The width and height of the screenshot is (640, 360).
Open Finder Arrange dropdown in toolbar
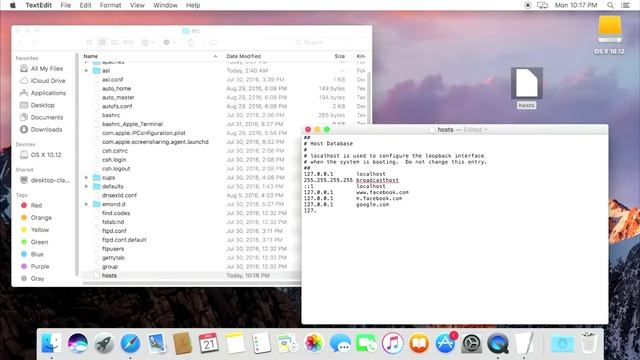click(148, 42)
